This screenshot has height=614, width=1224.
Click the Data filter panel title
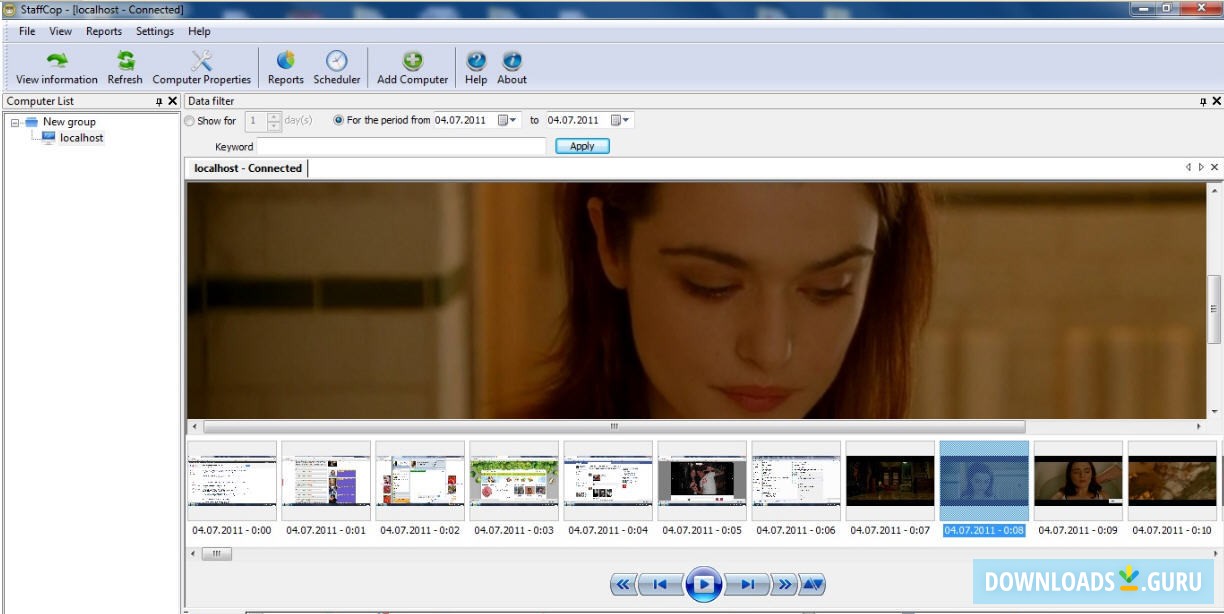pos(211,101)
